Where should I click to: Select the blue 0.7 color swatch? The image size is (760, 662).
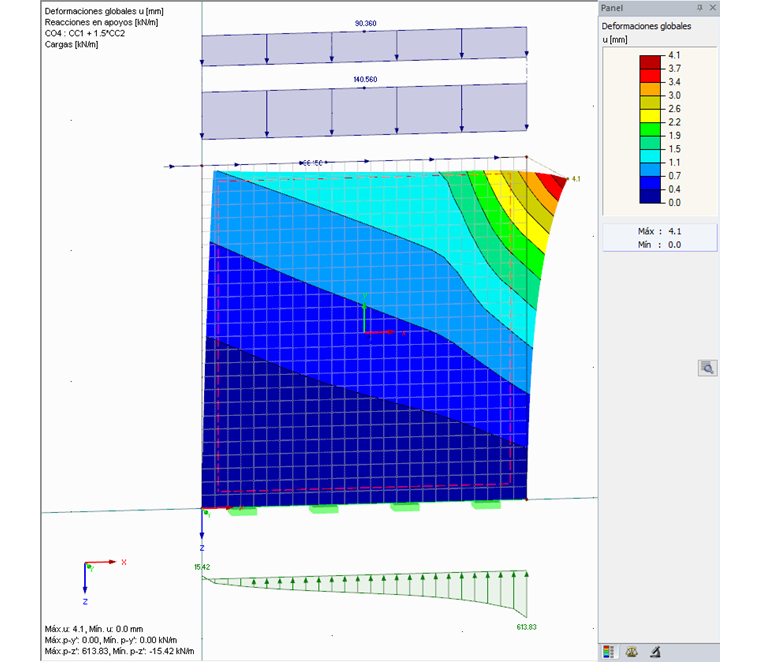coord(650,183)
